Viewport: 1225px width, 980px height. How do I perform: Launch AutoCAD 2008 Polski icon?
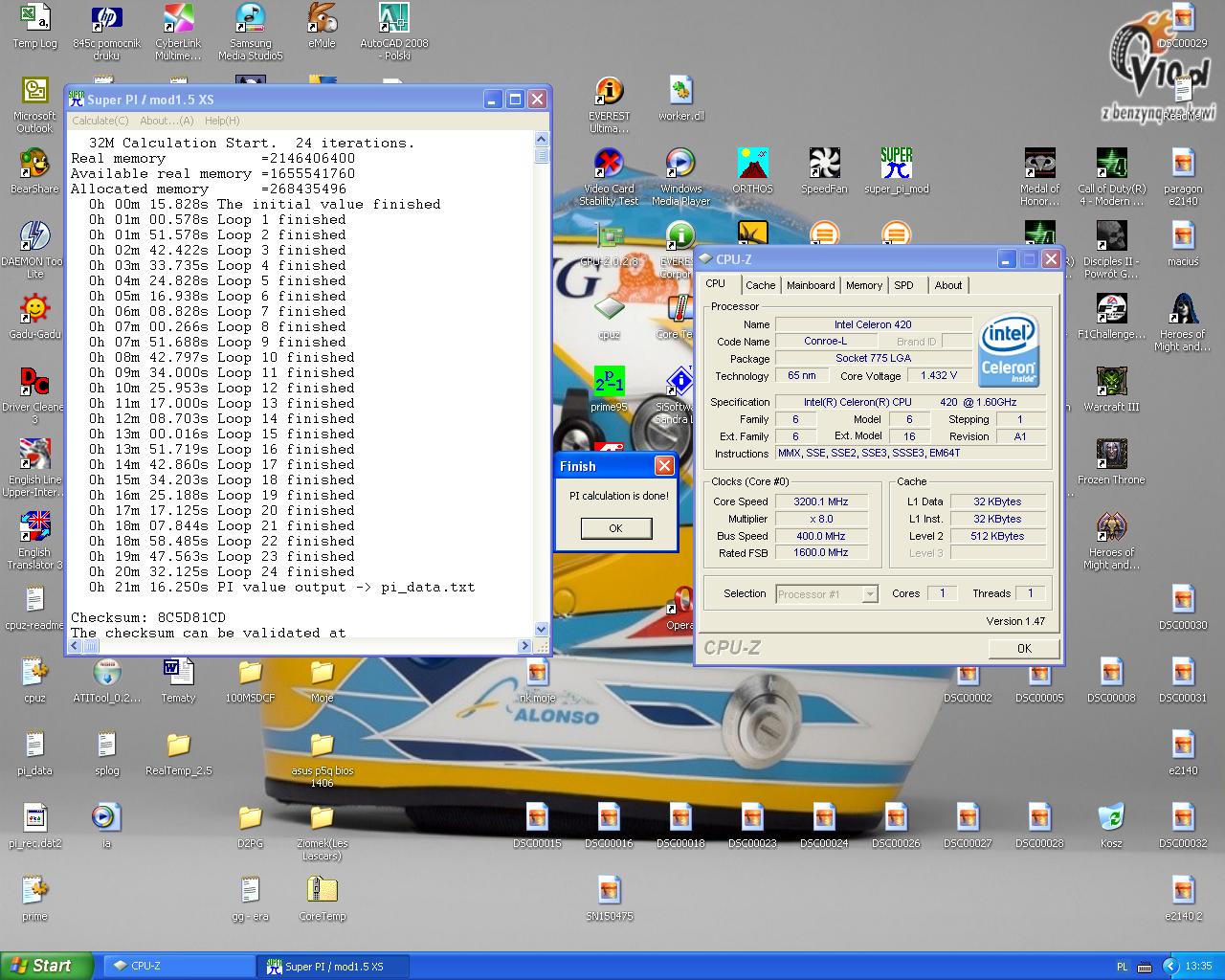point(393,31)
